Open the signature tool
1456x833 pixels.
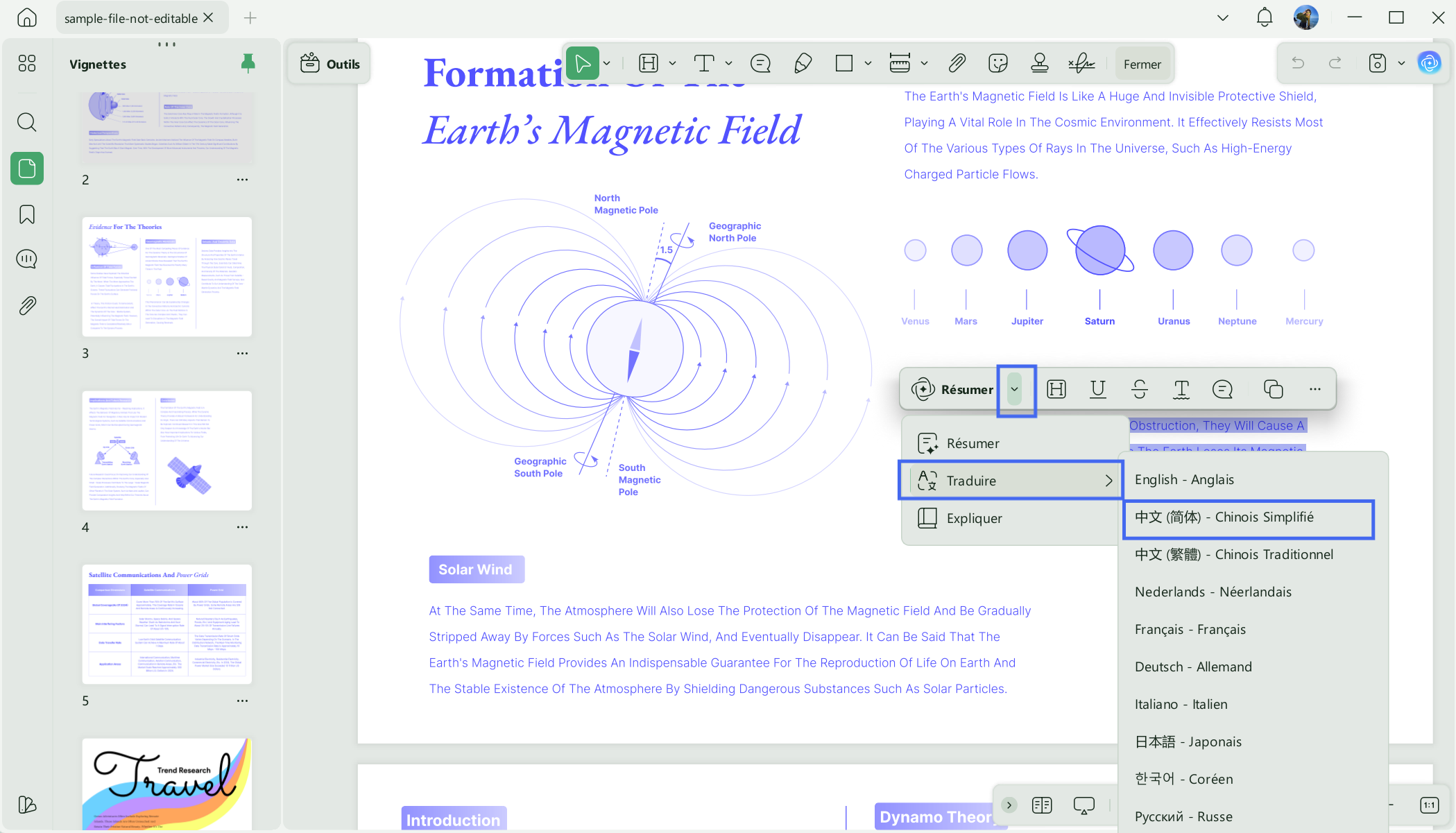(x=1081, y=64)
